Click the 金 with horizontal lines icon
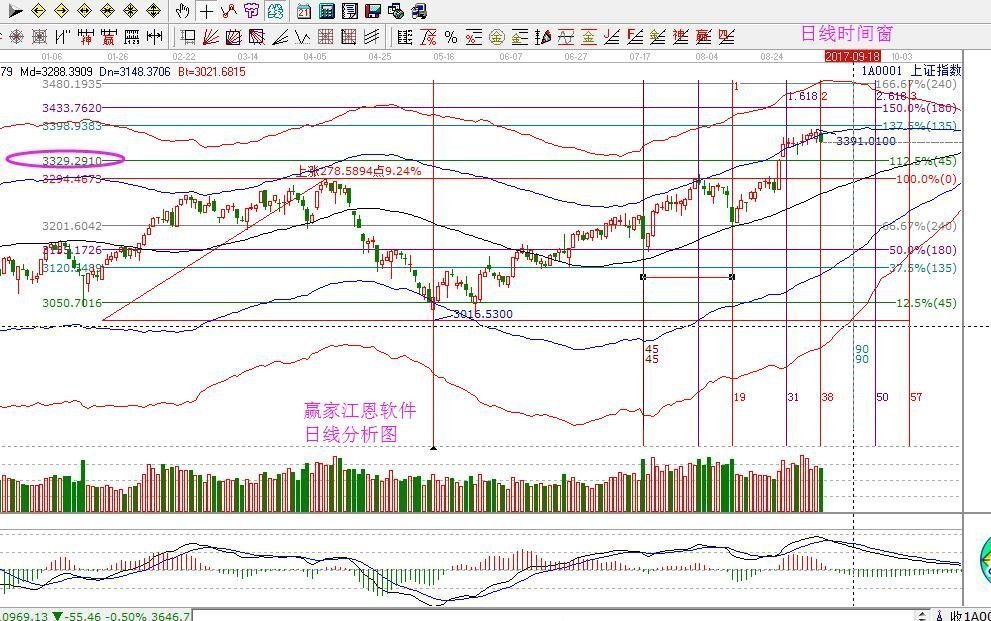 520,37
